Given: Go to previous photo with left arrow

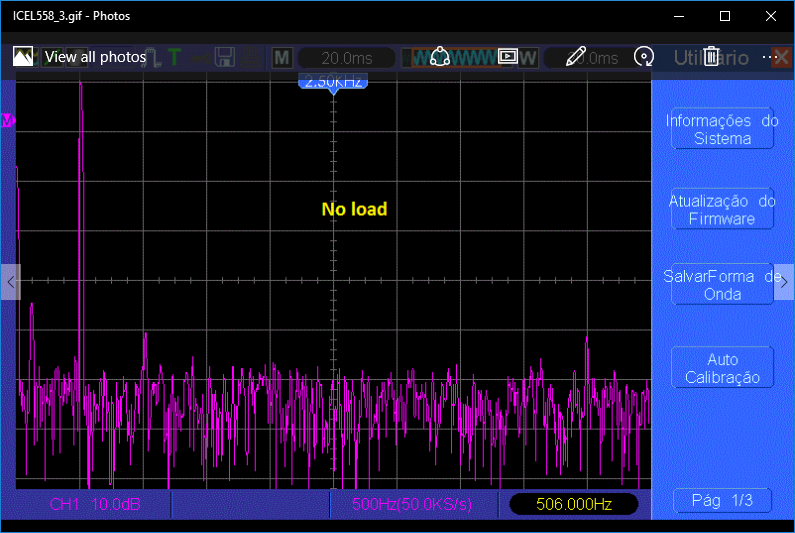Looking at the screenshot, I should pos(11,282).
